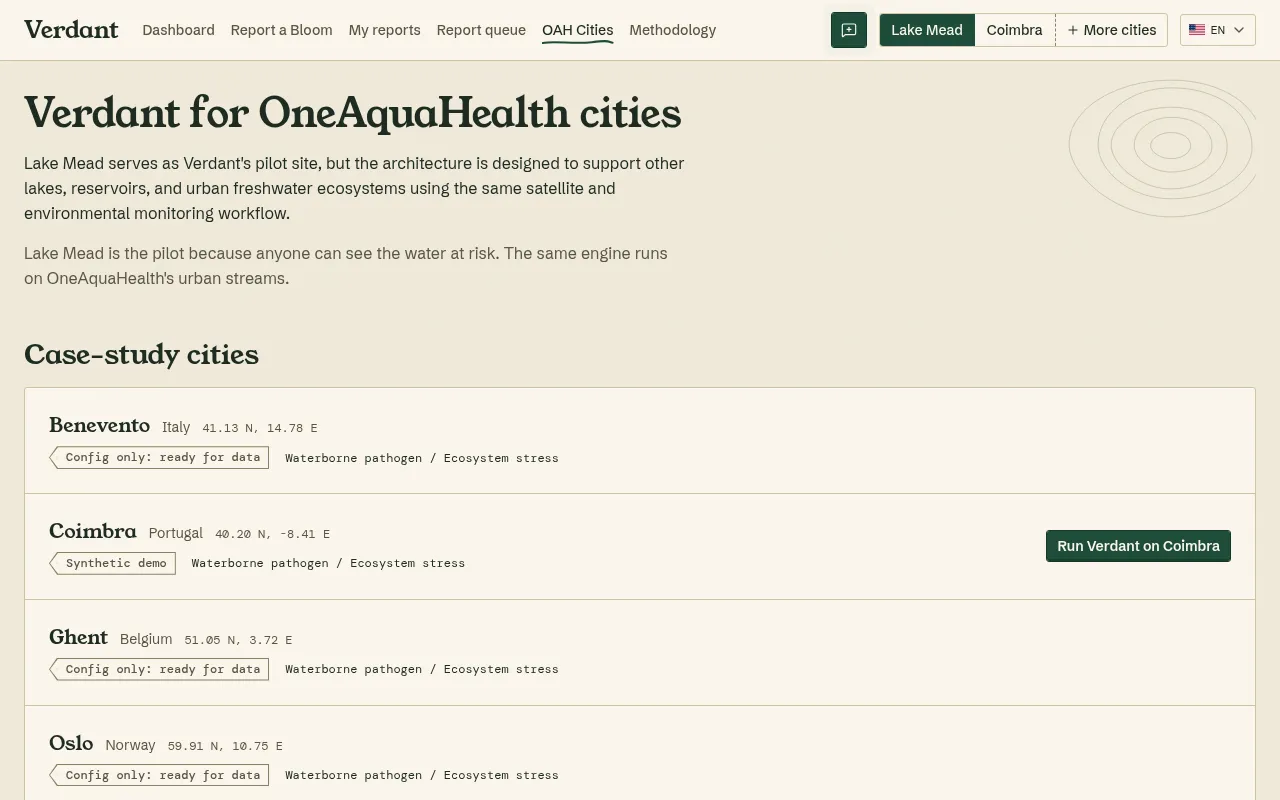The height and width of the screenshot is (800, 1280).
Task: Click the Case-study cities heading
Action: (141, 355)
